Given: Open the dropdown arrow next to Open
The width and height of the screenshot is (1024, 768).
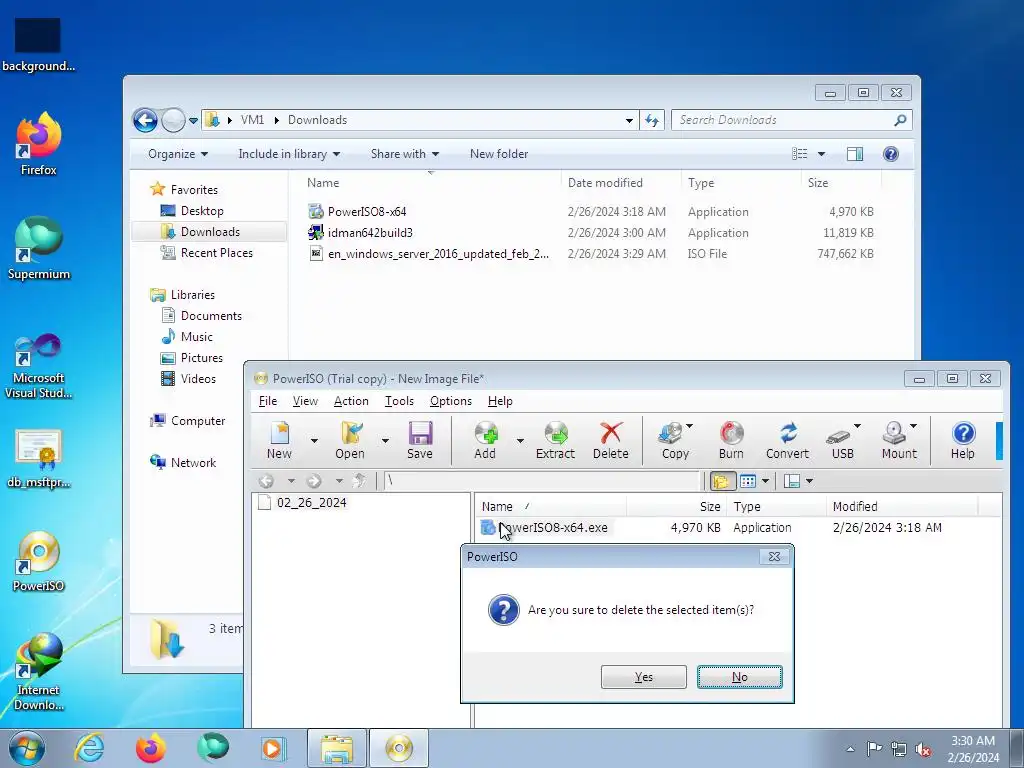Looking at the screenshot, I should tap(385, 441).
